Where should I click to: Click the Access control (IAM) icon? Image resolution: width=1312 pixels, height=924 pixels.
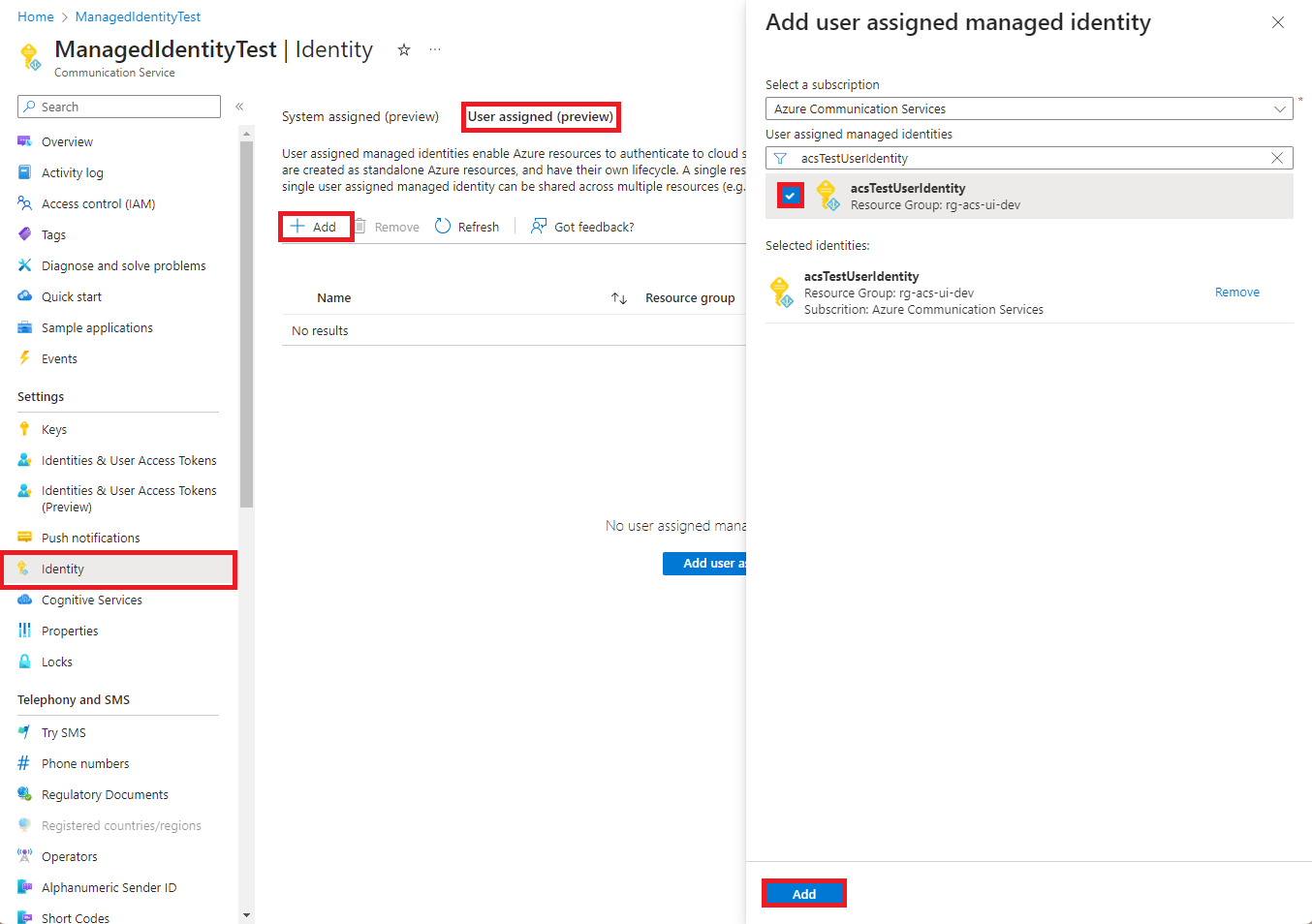click(25, 203)
